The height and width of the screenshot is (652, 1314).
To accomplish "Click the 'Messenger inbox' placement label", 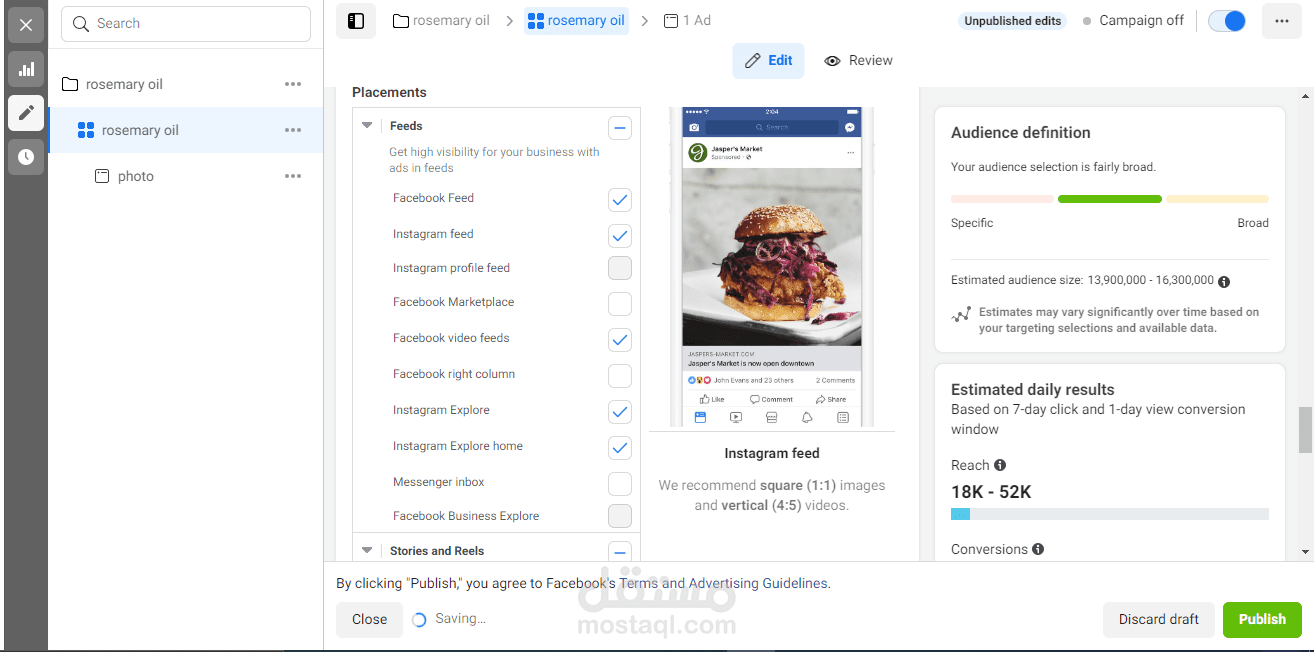I will [438, 482].
